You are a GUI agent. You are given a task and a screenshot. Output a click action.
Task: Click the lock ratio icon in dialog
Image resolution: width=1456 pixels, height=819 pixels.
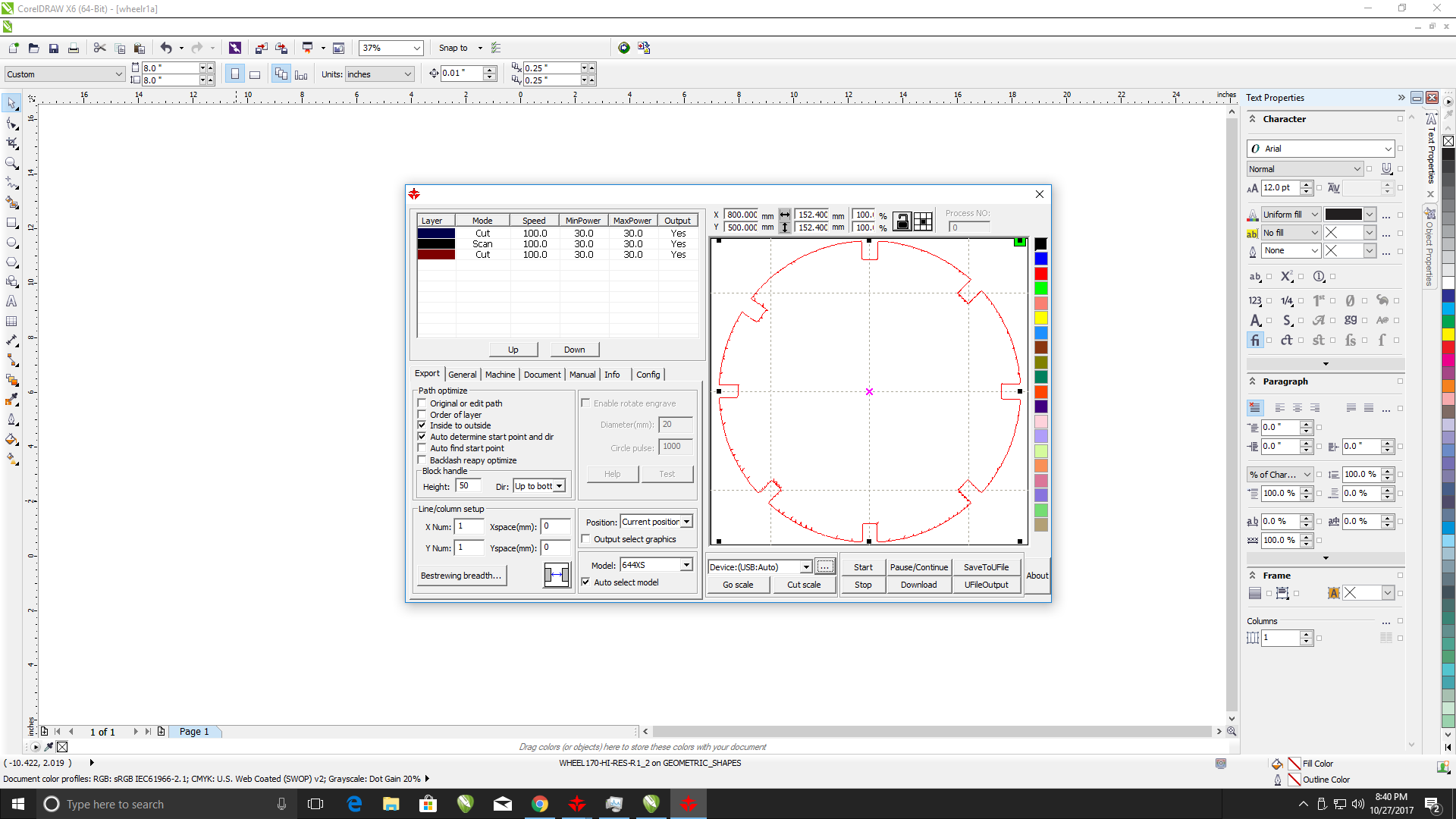[x=902, y=221]
